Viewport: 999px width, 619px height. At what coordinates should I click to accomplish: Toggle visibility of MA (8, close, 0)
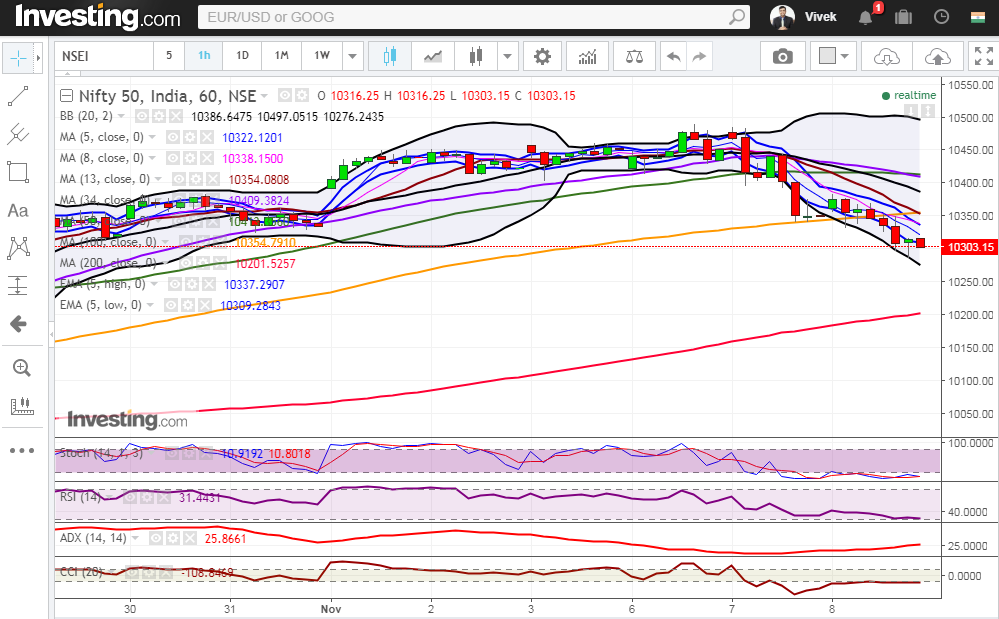172,158
